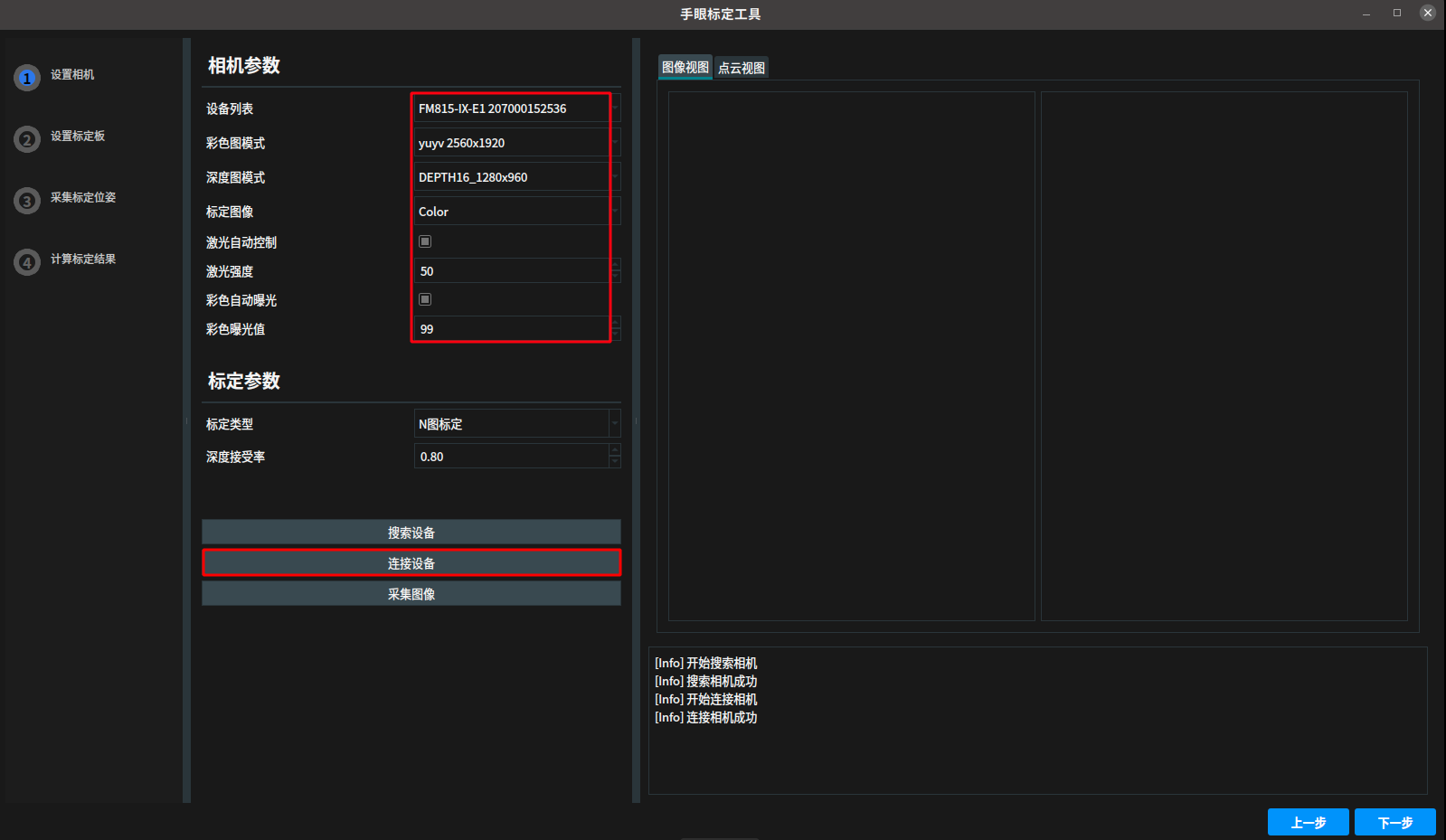The width and height of the screenshot is (1446, 840).
Task: Click the 激光强度 label
Action: click(230, 271)
